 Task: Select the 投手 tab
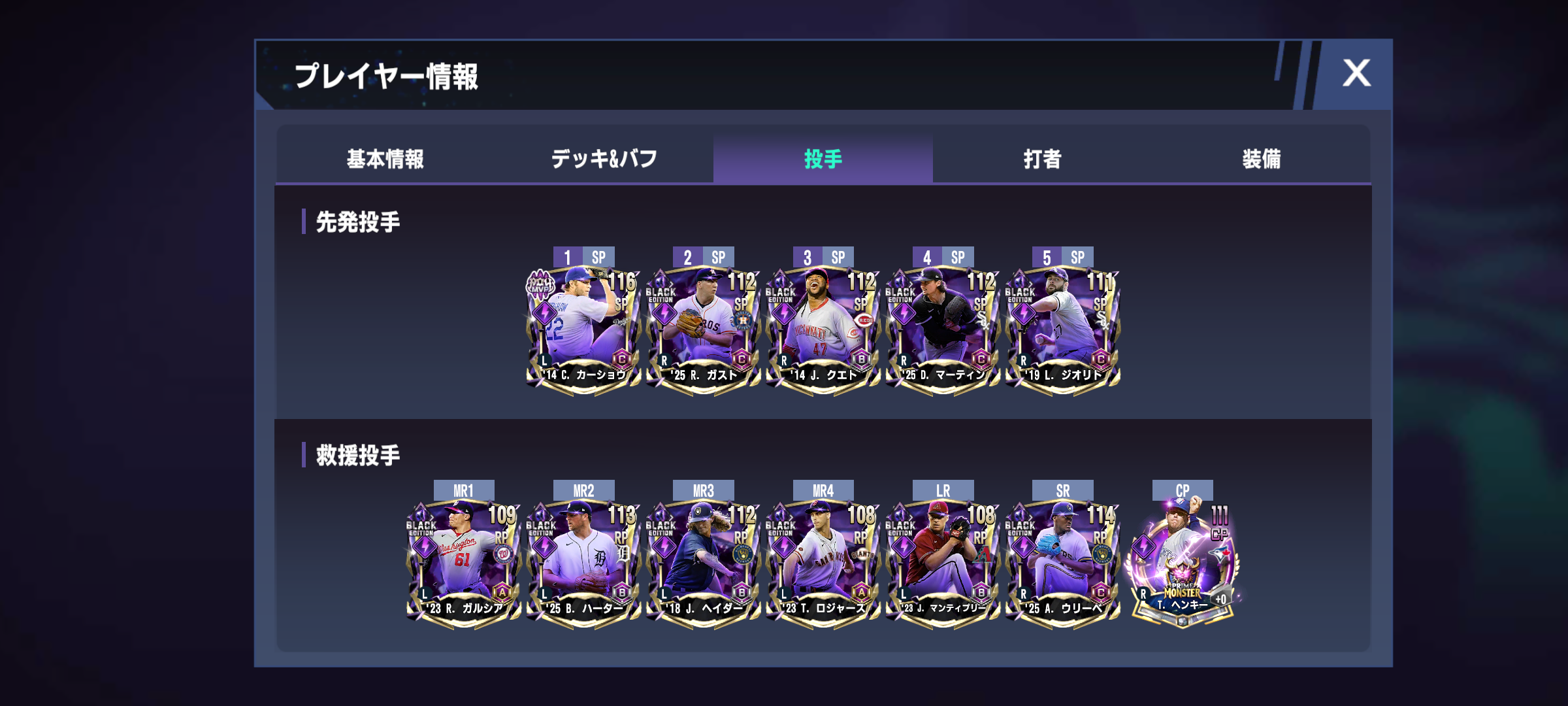(x=823, y=159)
